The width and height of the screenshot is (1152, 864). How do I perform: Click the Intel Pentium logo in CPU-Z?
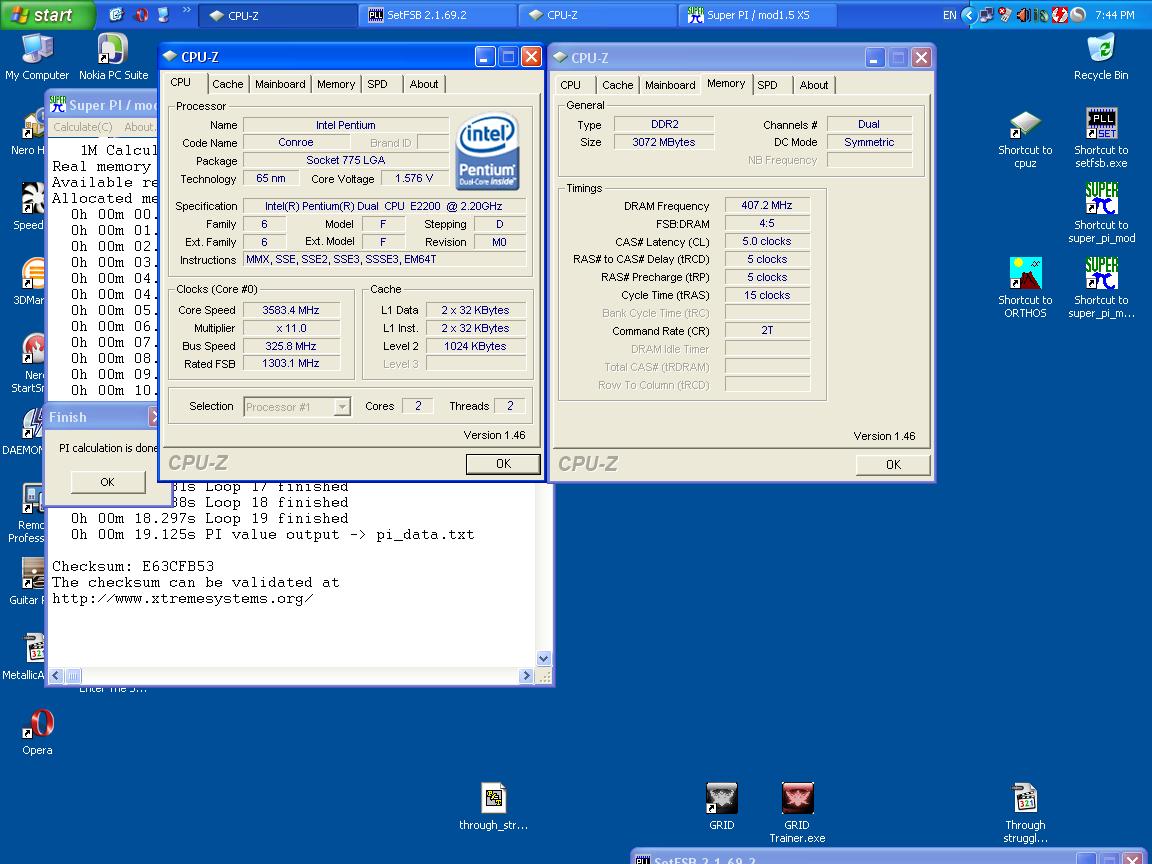487,152
